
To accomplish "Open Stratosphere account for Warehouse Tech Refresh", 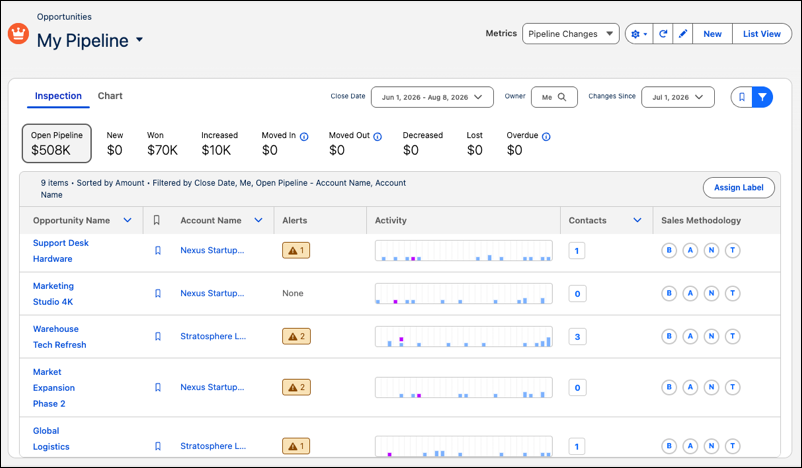I will coord(213,336).
